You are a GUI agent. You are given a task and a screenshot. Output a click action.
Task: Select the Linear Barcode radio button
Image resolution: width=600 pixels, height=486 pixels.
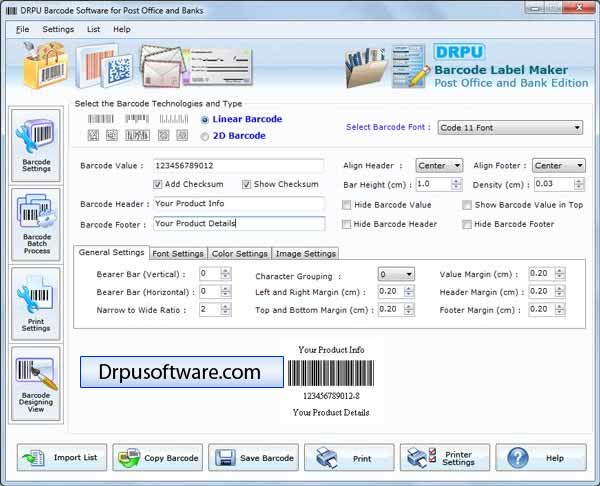205,120
